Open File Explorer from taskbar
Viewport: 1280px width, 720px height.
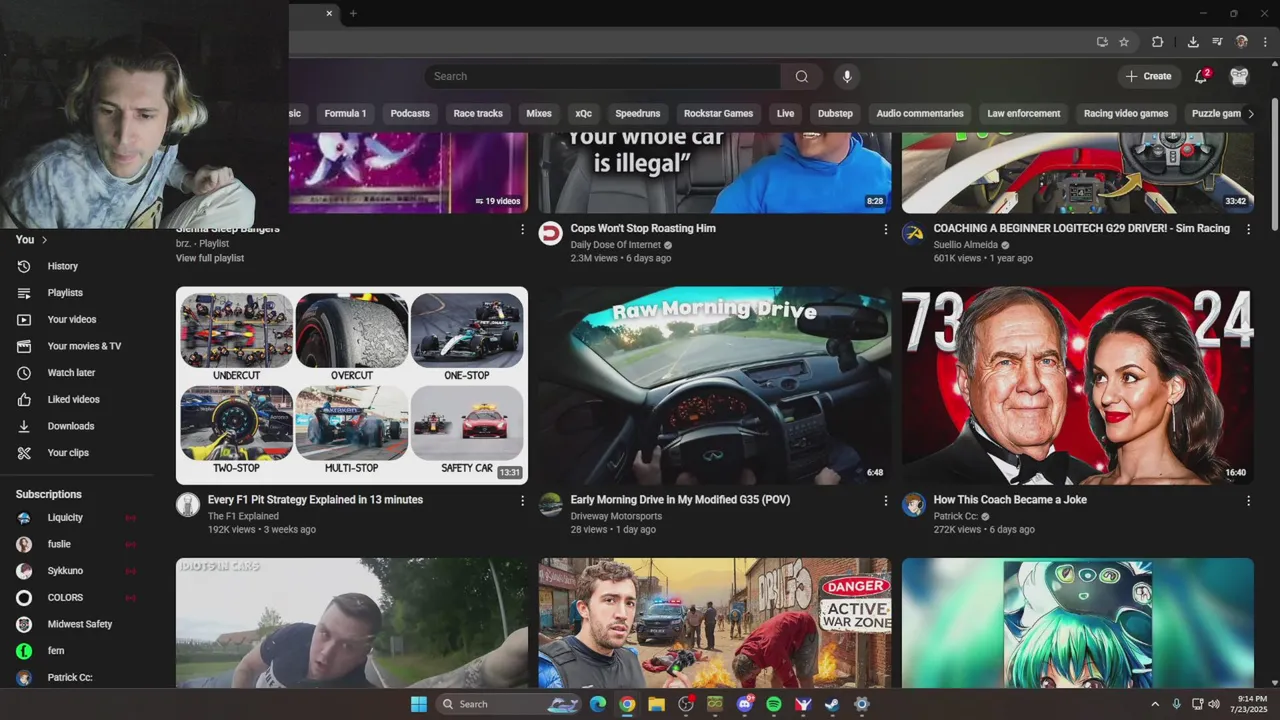pos(656,704)
